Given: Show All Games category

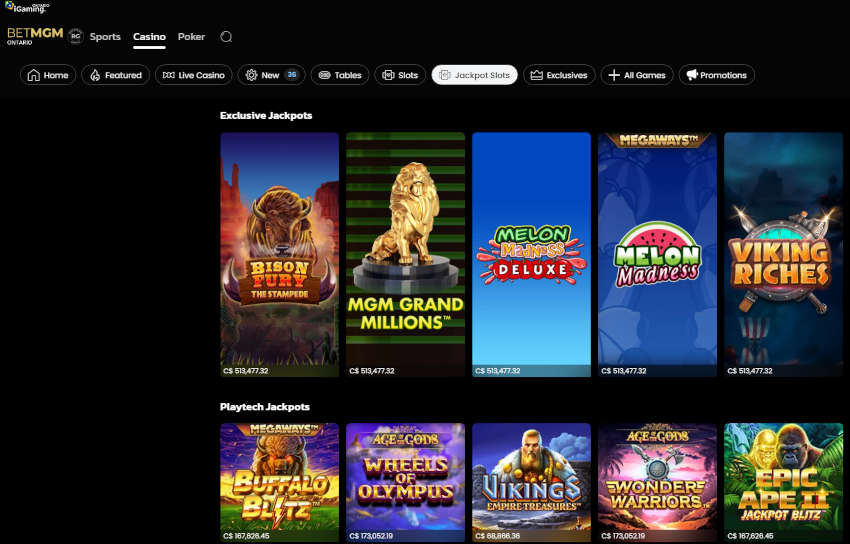Looking at the screenshot, I should coord(637,75).
